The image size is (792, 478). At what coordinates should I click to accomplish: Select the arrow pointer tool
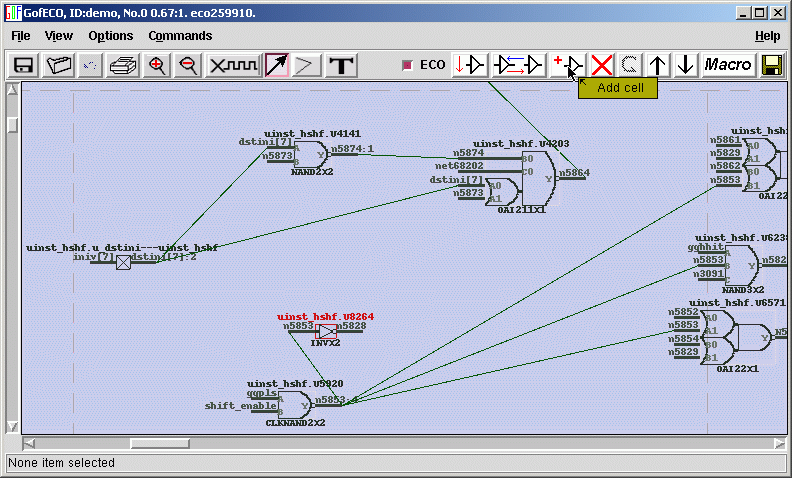277,65
